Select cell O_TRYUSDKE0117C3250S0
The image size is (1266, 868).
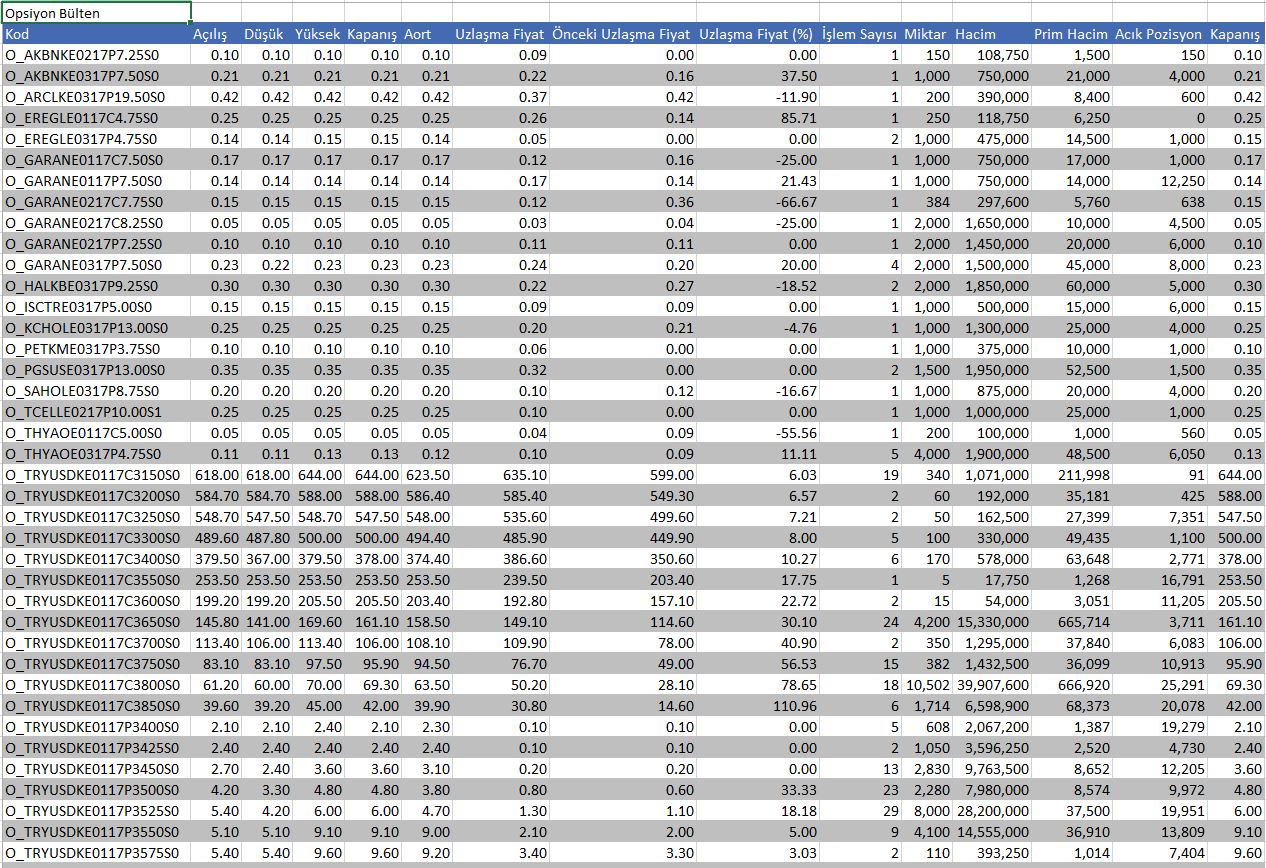click(x=96, y=517)
